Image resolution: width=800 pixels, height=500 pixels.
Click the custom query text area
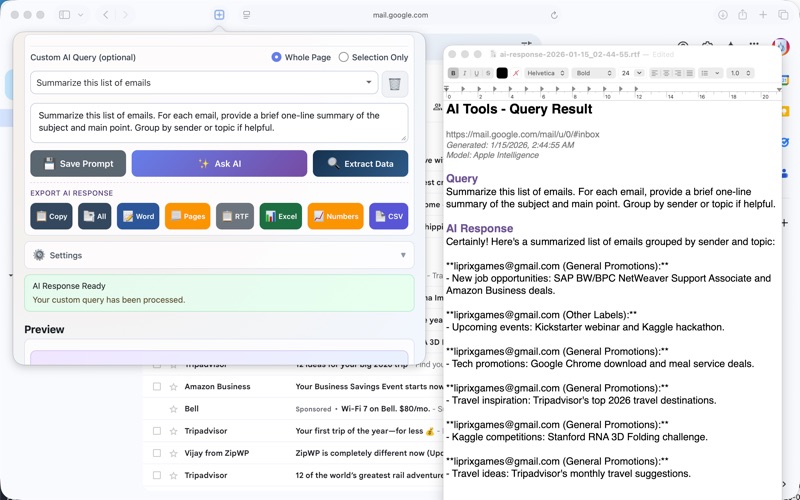coord(219,123)
